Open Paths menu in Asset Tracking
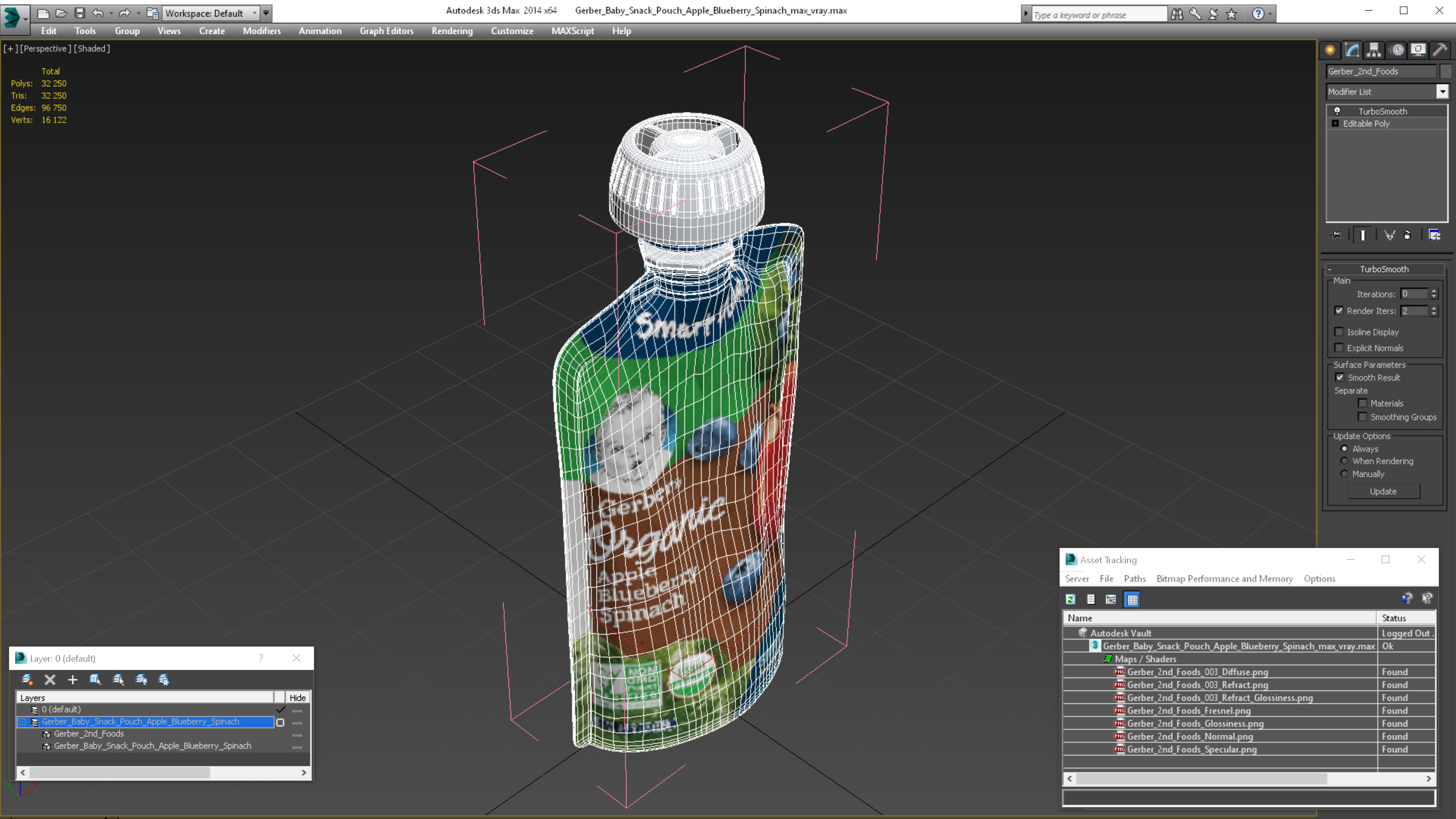1456x819 pixels. tap(1134, 579)
